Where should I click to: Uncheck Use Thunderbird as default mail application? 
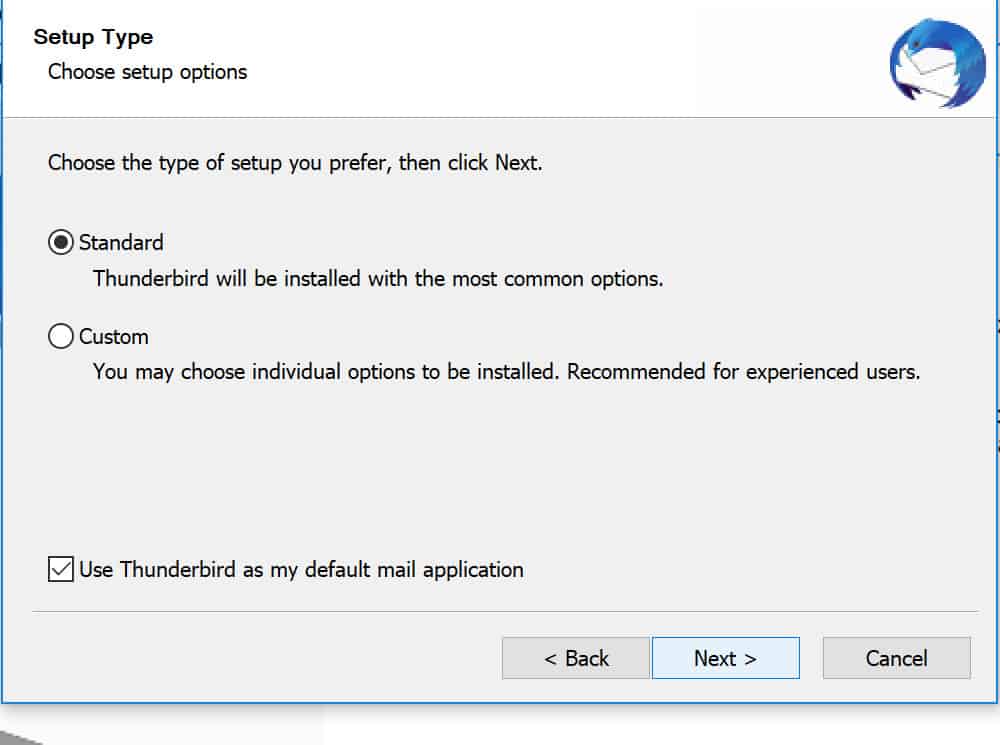click(x=59, y=568)
